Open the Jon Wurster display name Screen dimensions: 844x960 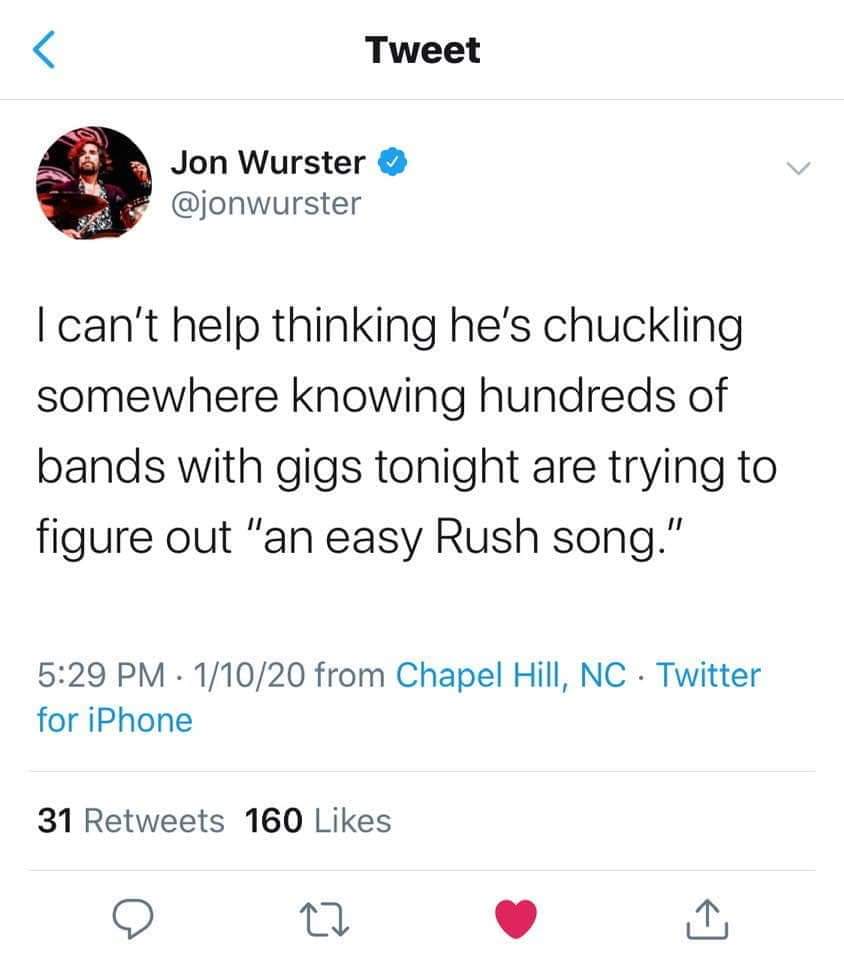coord(268,162)
